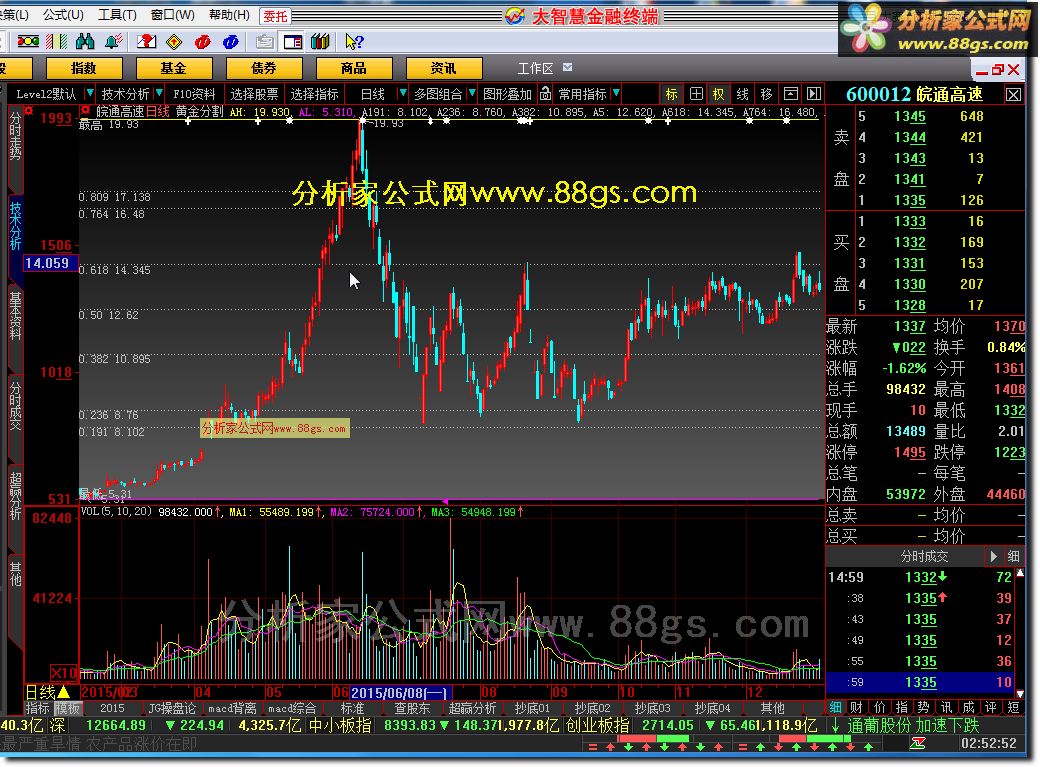Switch to the 技术分析 side tab
This screenshot has width=1040, height=767.
(x=15, y=226)
